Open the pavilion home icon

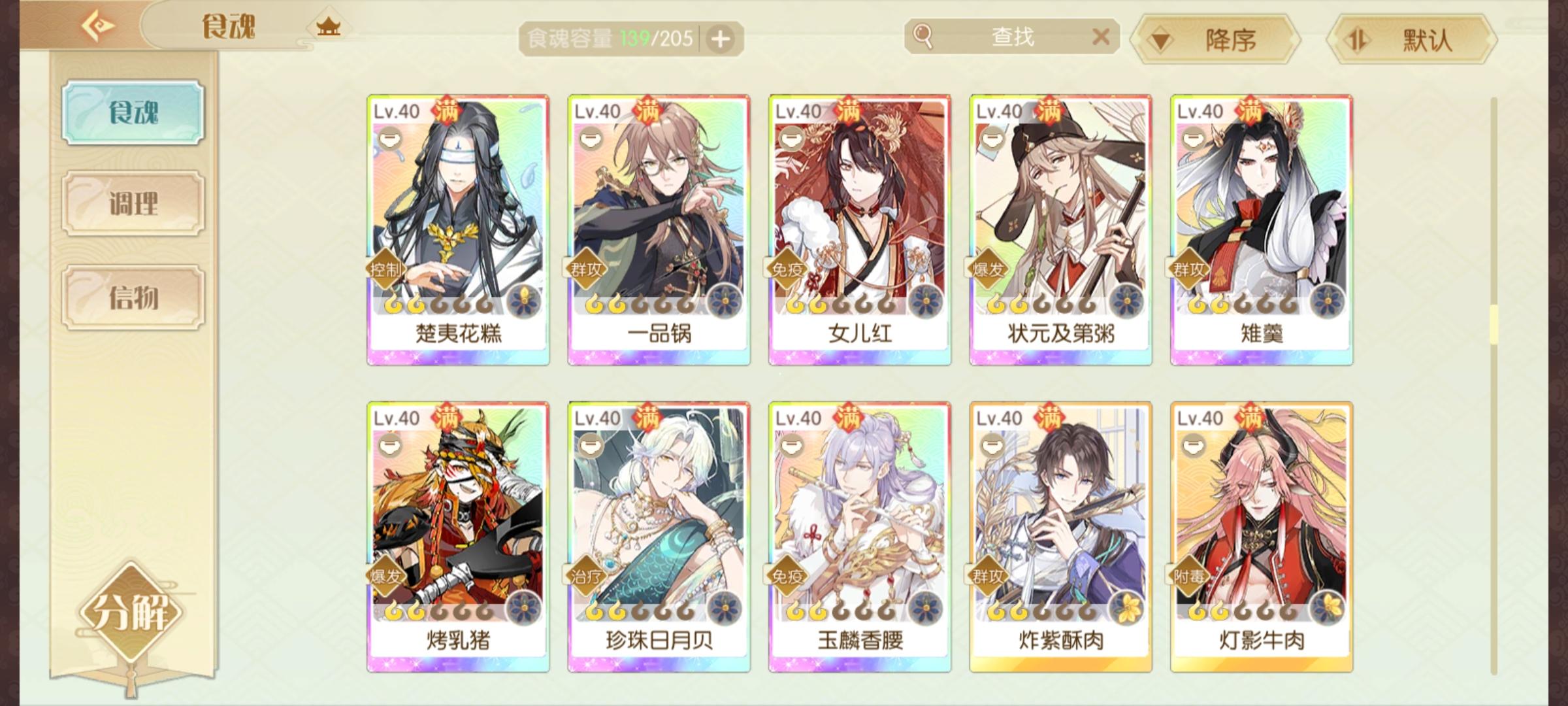pos(328,27)
